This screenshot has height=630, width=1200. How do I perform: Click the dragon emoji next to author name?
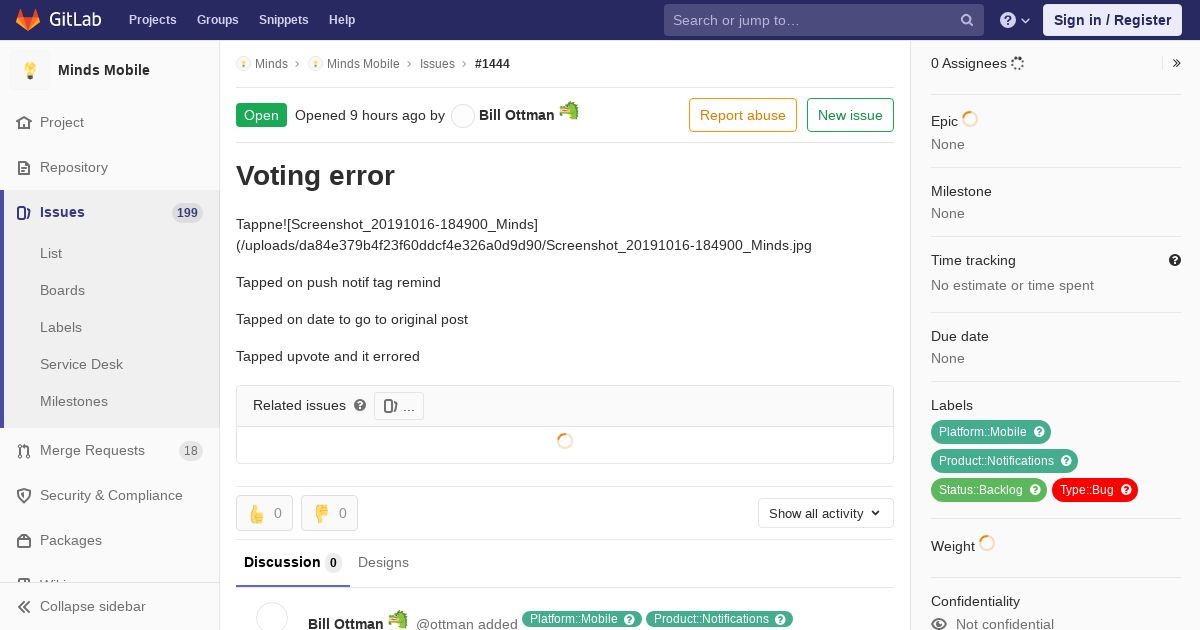coord(569,111)
